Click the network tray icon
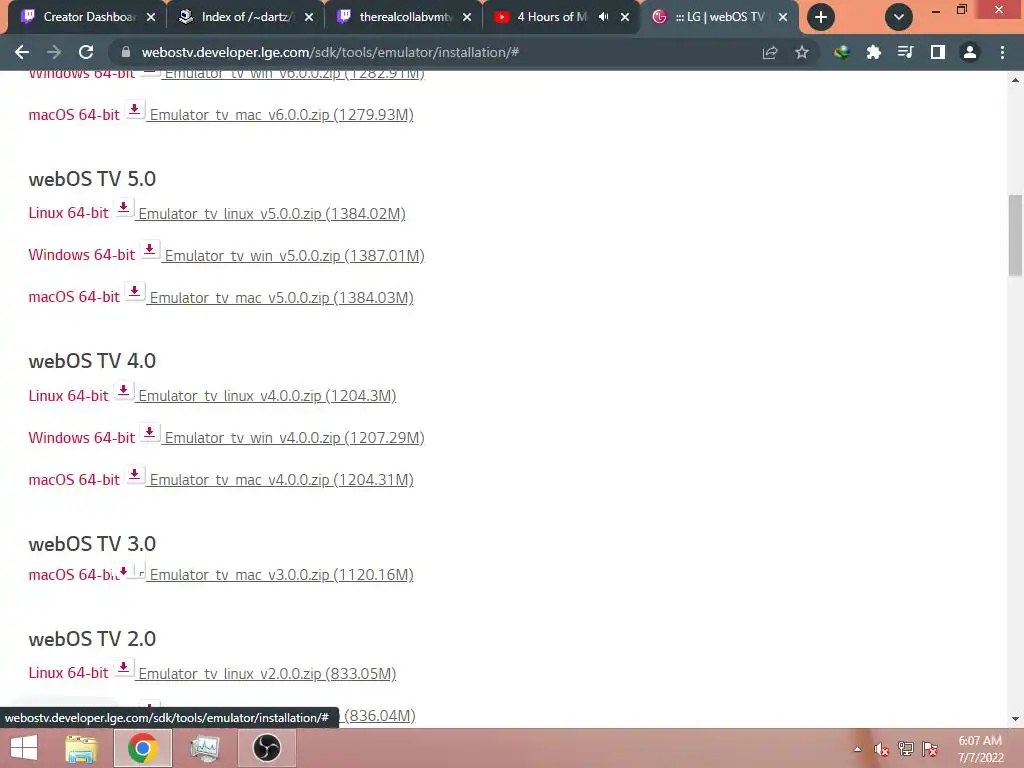Screen dimensions: 1024x768 click(x=905, y=749)
